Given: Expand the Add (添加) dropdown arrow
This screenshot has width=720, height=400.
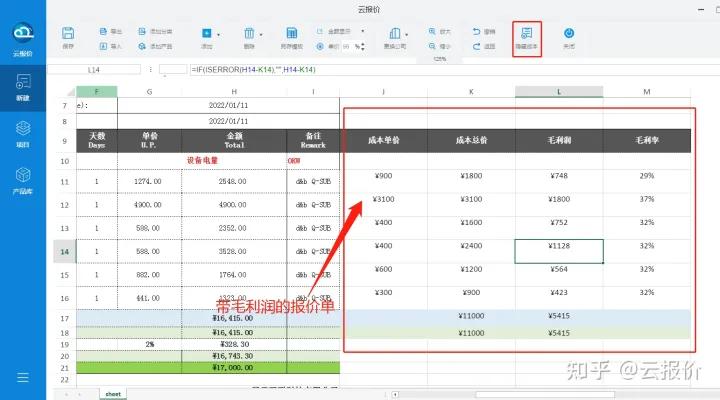Looking at the screenshot, I should tap(218, 34).
